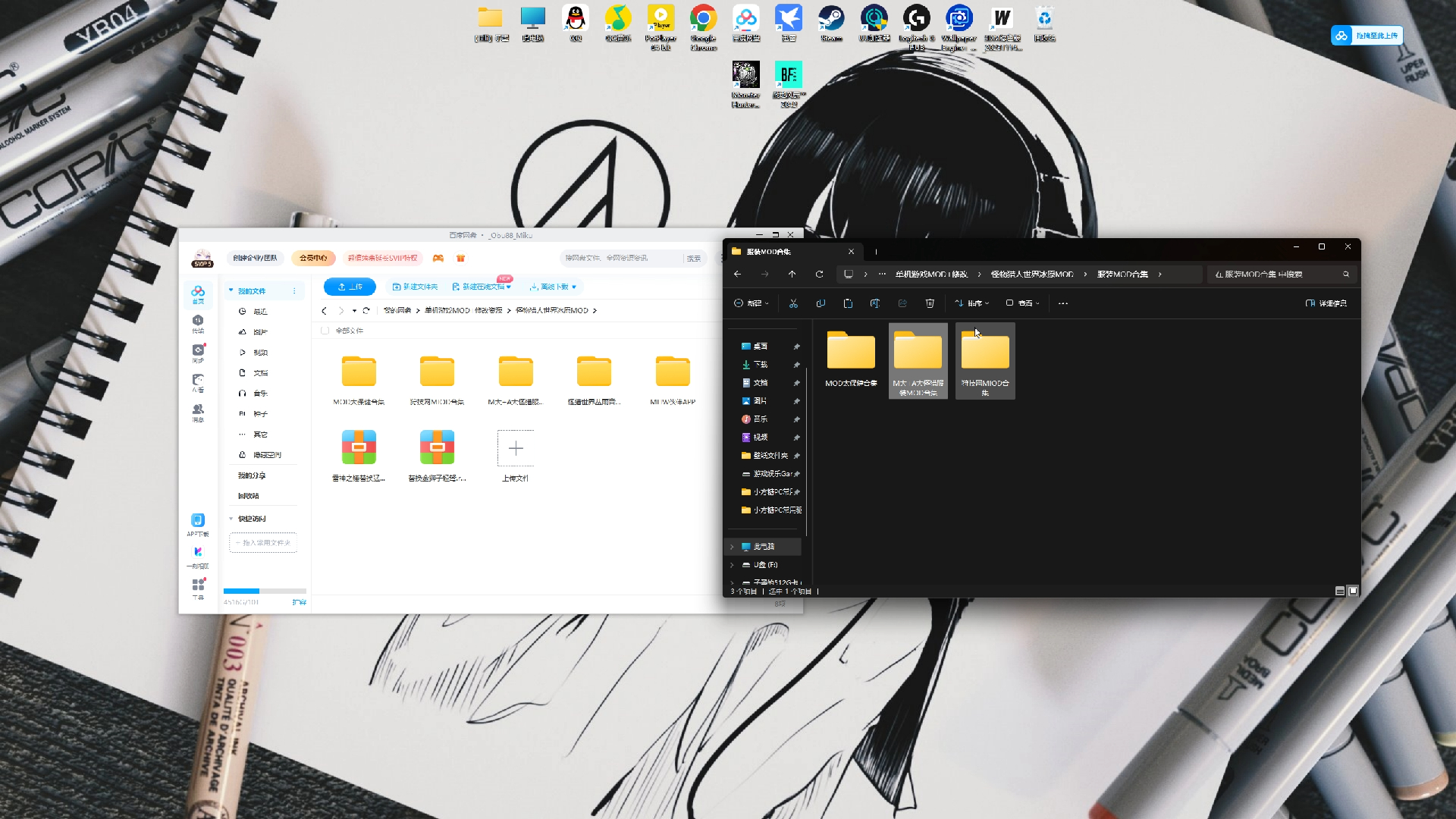Click Explorer refresh button
Viewport: 1456px width, 819px height.
click(x=819, y=275)
